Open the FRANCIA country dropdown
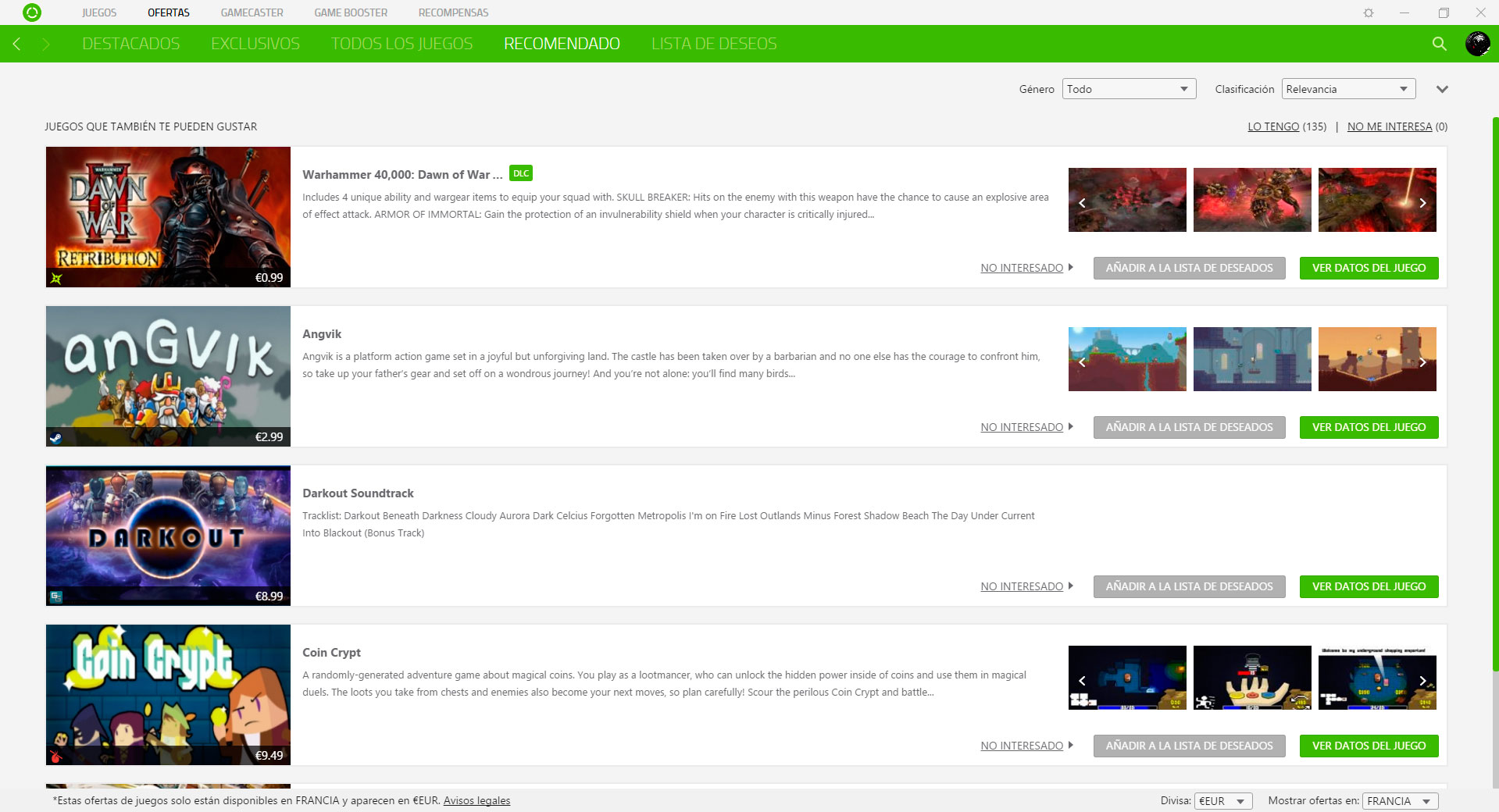 pos(1401,801)
